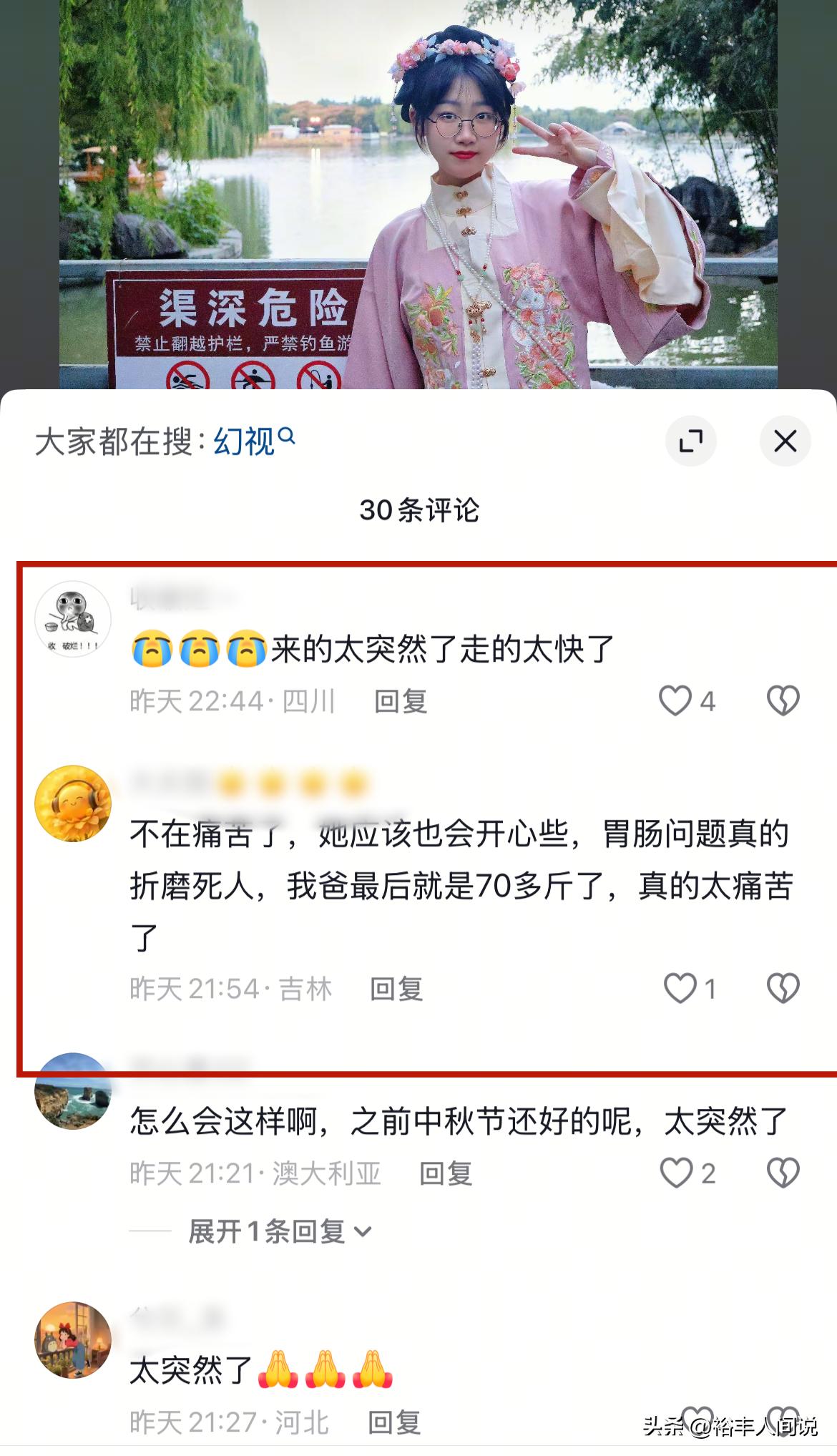The image size is (837, 1456).
Task: Open the seaside cliff avatar profile
Action: point(73,1091)
